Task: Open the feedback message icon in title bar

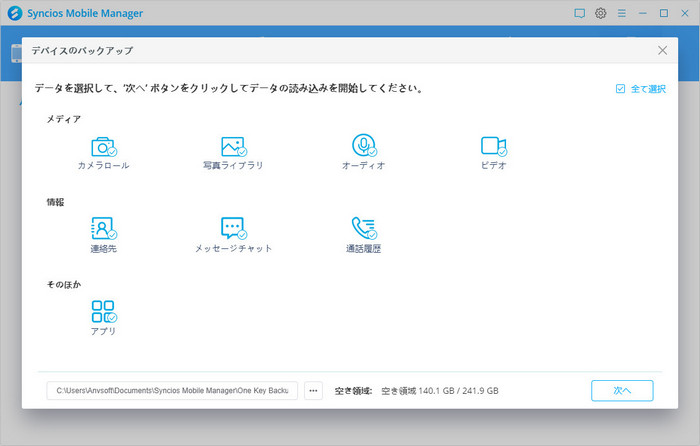Action: coord(579,13)
